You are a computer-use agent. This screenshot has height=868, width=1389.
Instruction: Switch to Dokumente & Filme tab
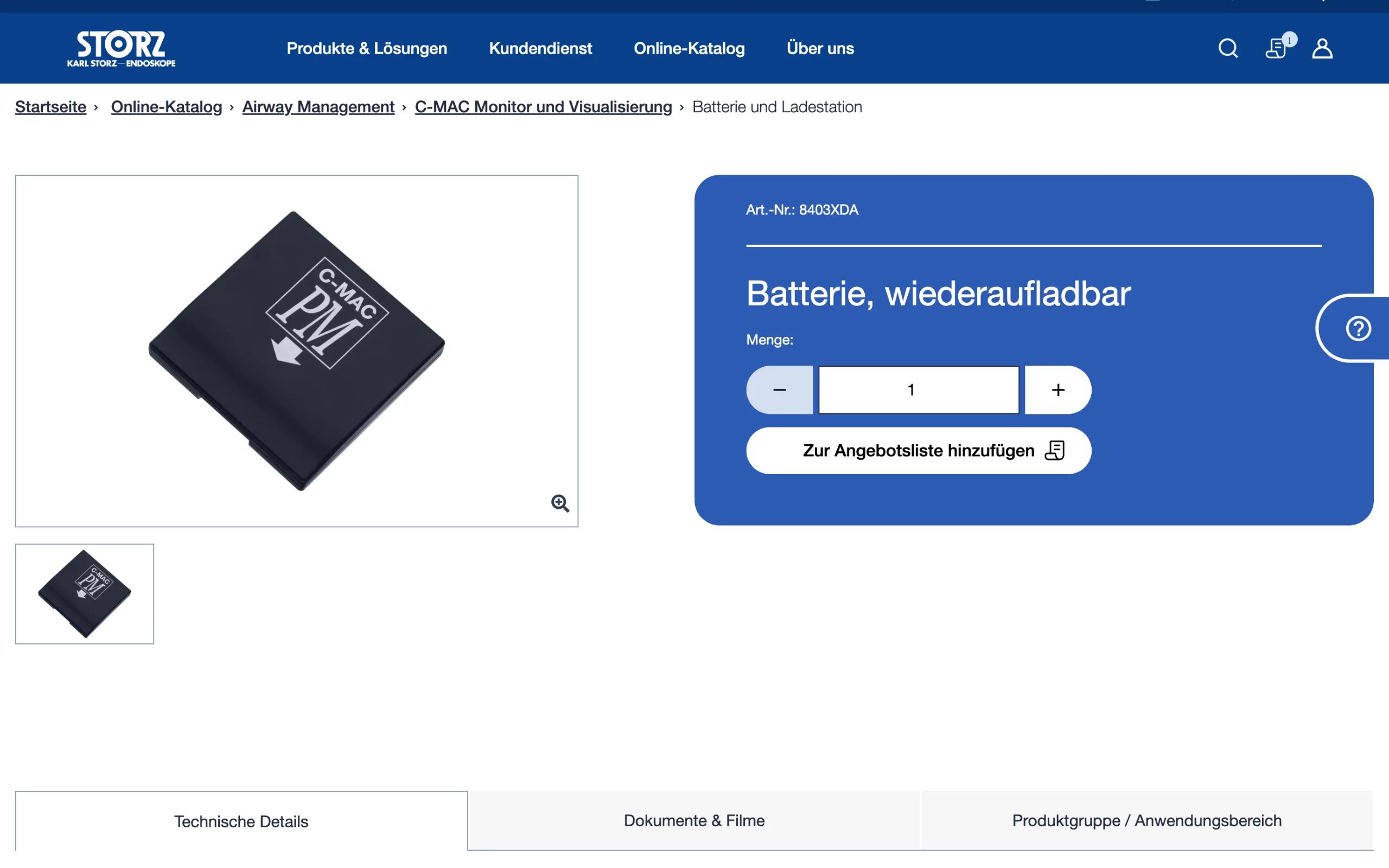(694, 821)
